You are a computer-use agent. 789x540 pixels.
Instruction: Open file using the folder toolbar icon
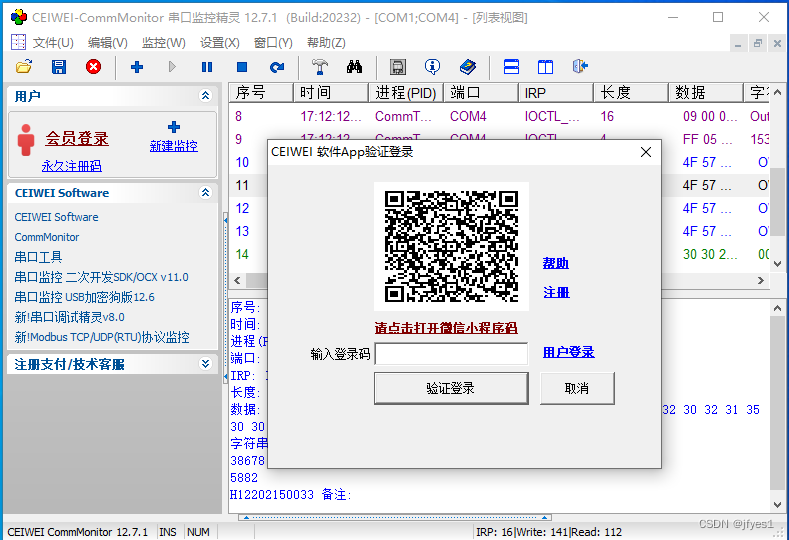pyautogui.click(x=24, y=66)
